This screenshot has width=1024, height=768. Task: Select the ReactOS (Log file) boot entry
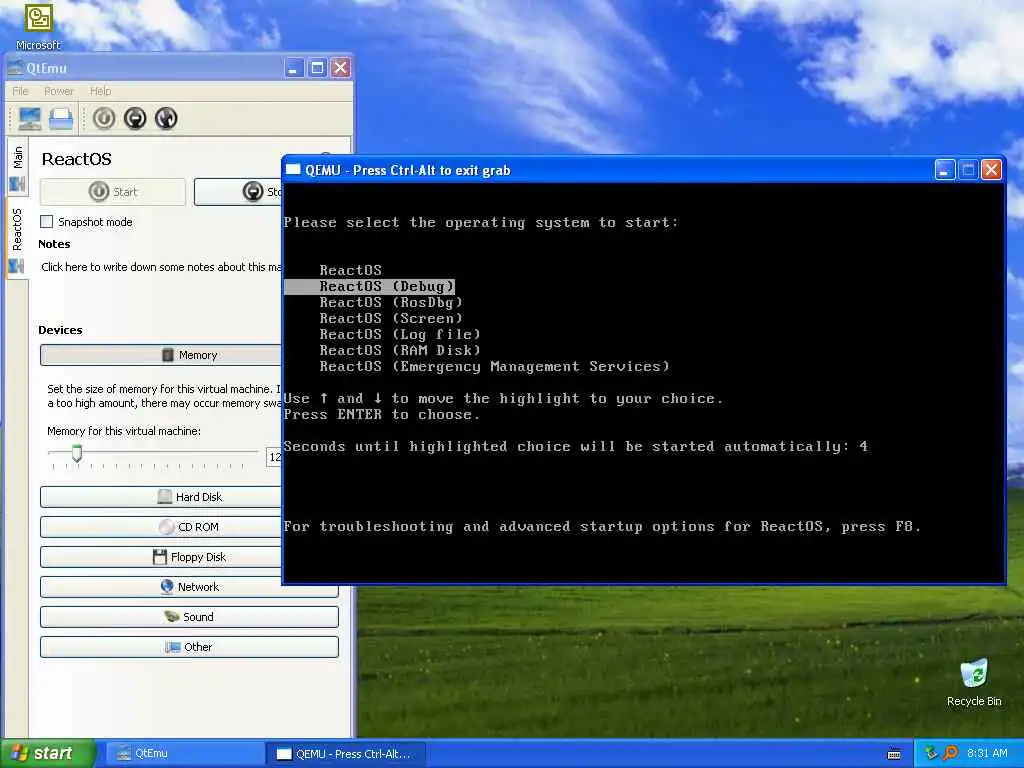point(400,334)
